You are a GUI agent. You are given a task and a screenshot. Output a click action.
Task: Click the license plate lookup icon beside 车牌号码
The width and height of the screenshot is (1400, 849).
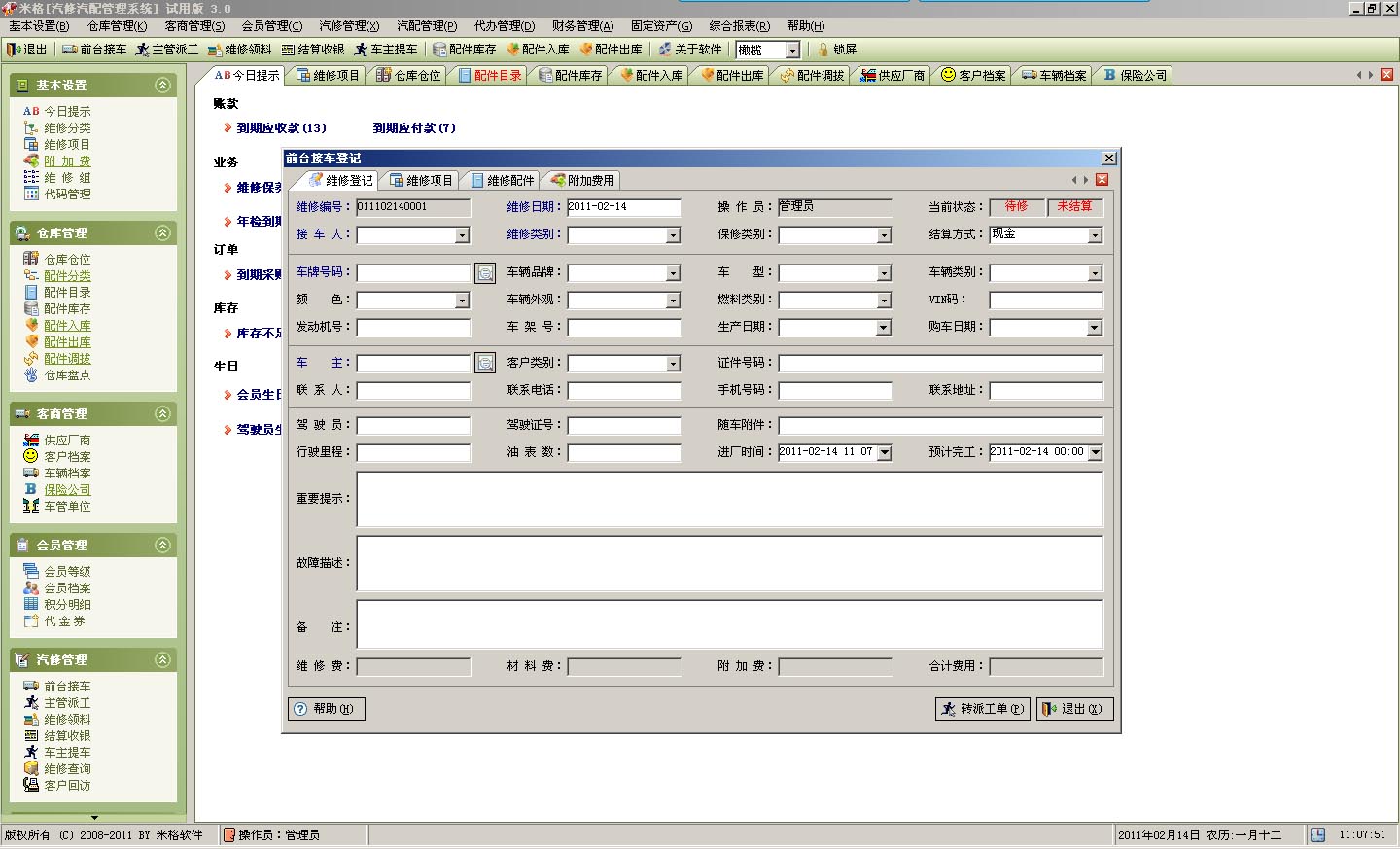(485, 273)
